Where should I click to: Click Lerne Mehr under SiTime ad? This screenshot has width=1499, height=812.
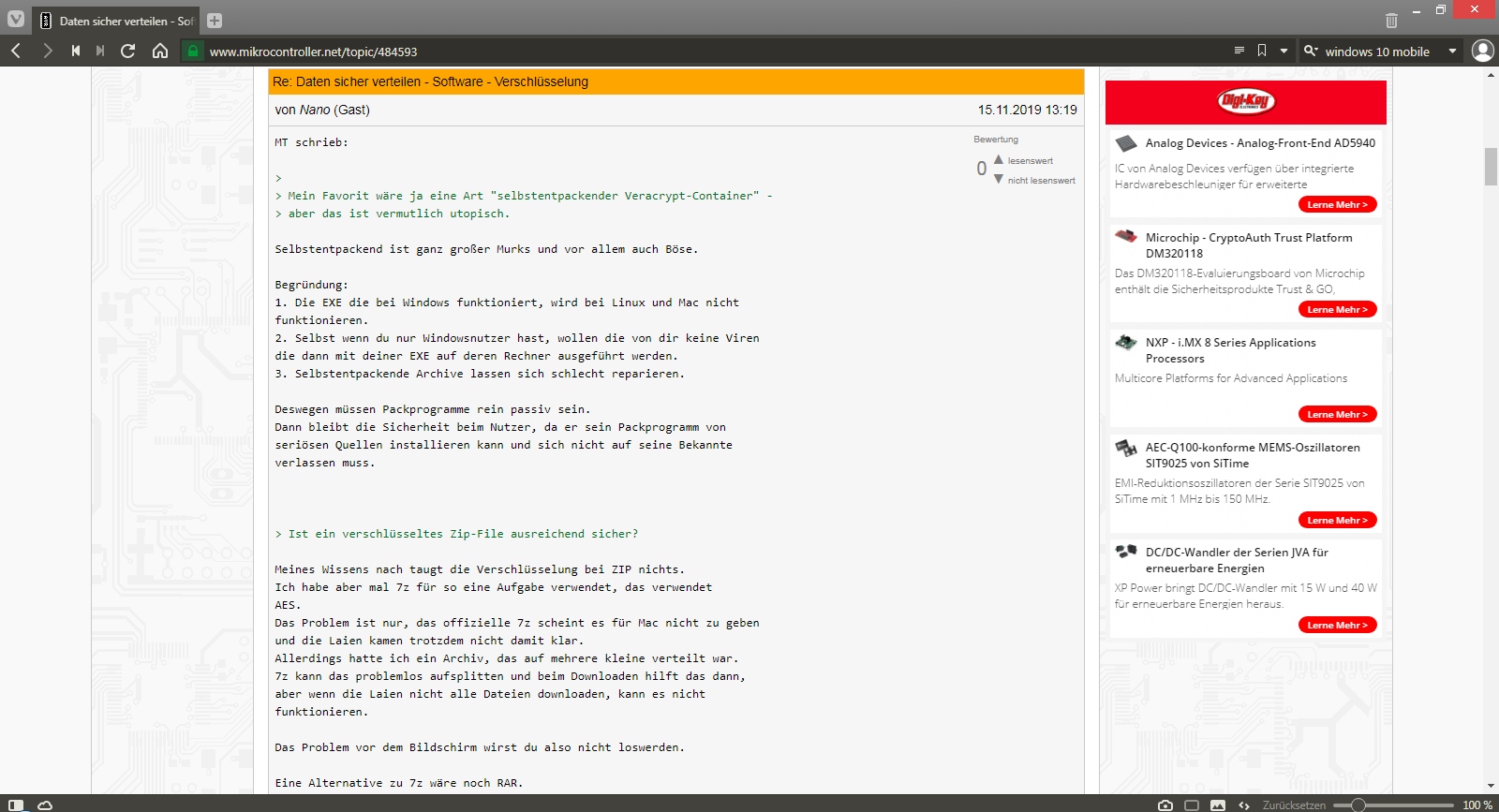[x=1337, y=520]
